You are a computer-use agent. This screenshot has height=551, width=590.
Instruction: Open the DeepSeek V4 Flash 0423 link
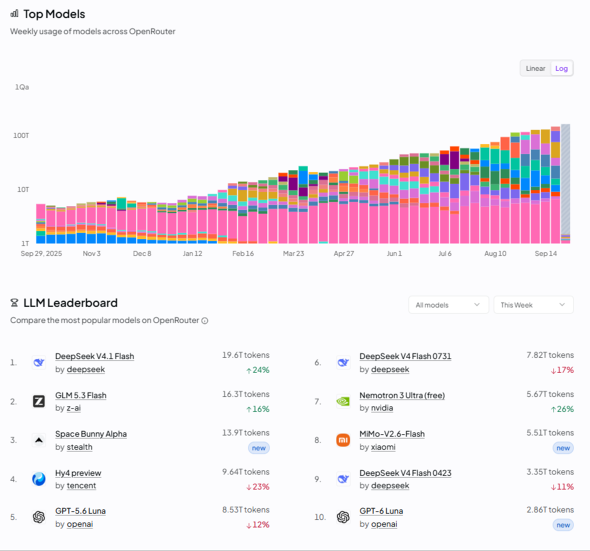pyautogui.click(x=405, y=473)
